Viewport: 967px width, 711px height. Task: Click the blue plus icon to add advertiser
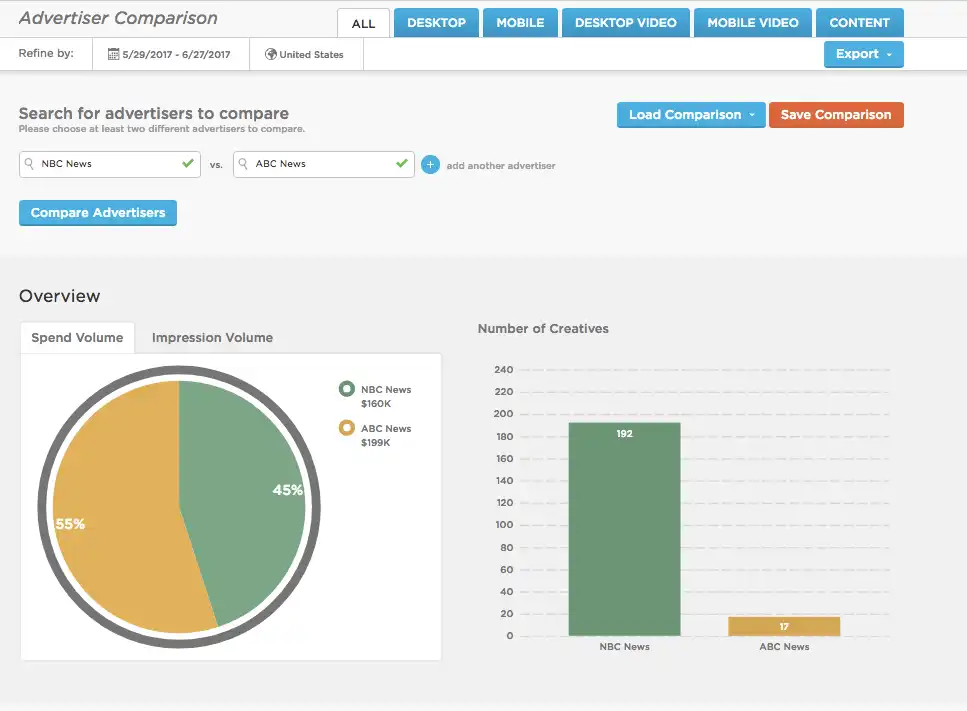[431, 164]
